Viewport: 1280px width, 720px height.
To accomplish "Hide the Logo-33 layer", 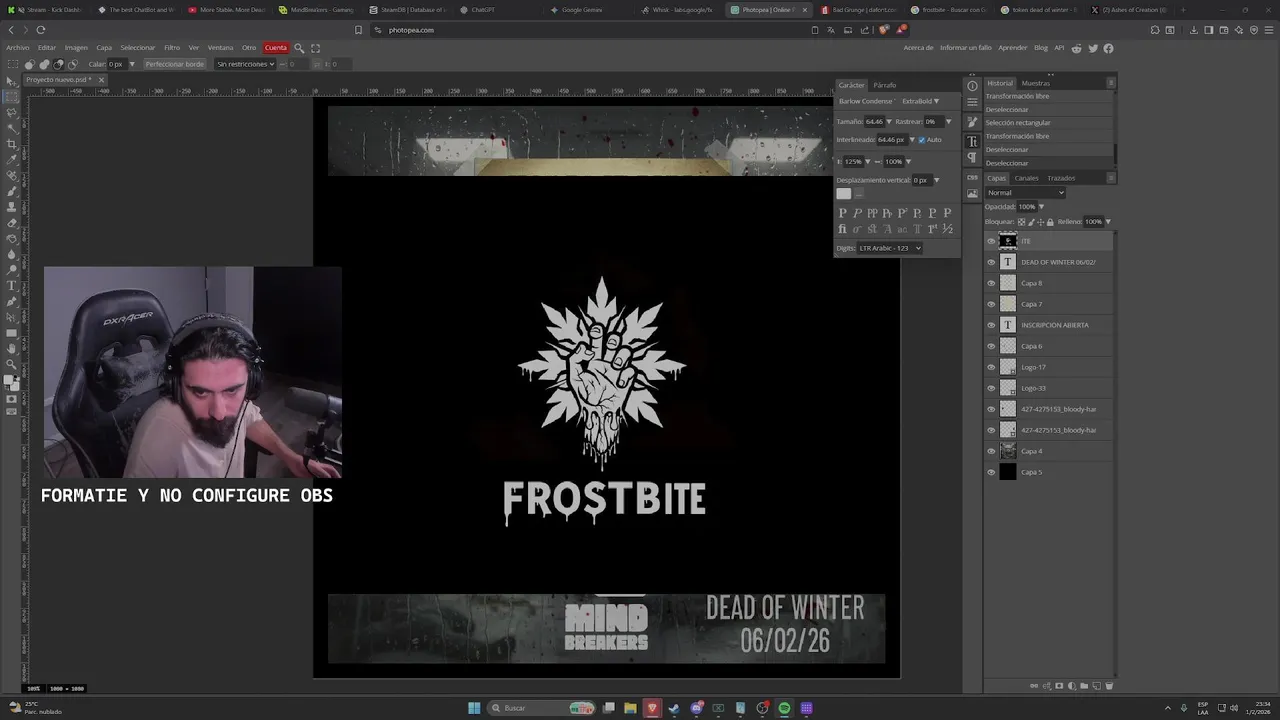I will click(x=991, y=388).
